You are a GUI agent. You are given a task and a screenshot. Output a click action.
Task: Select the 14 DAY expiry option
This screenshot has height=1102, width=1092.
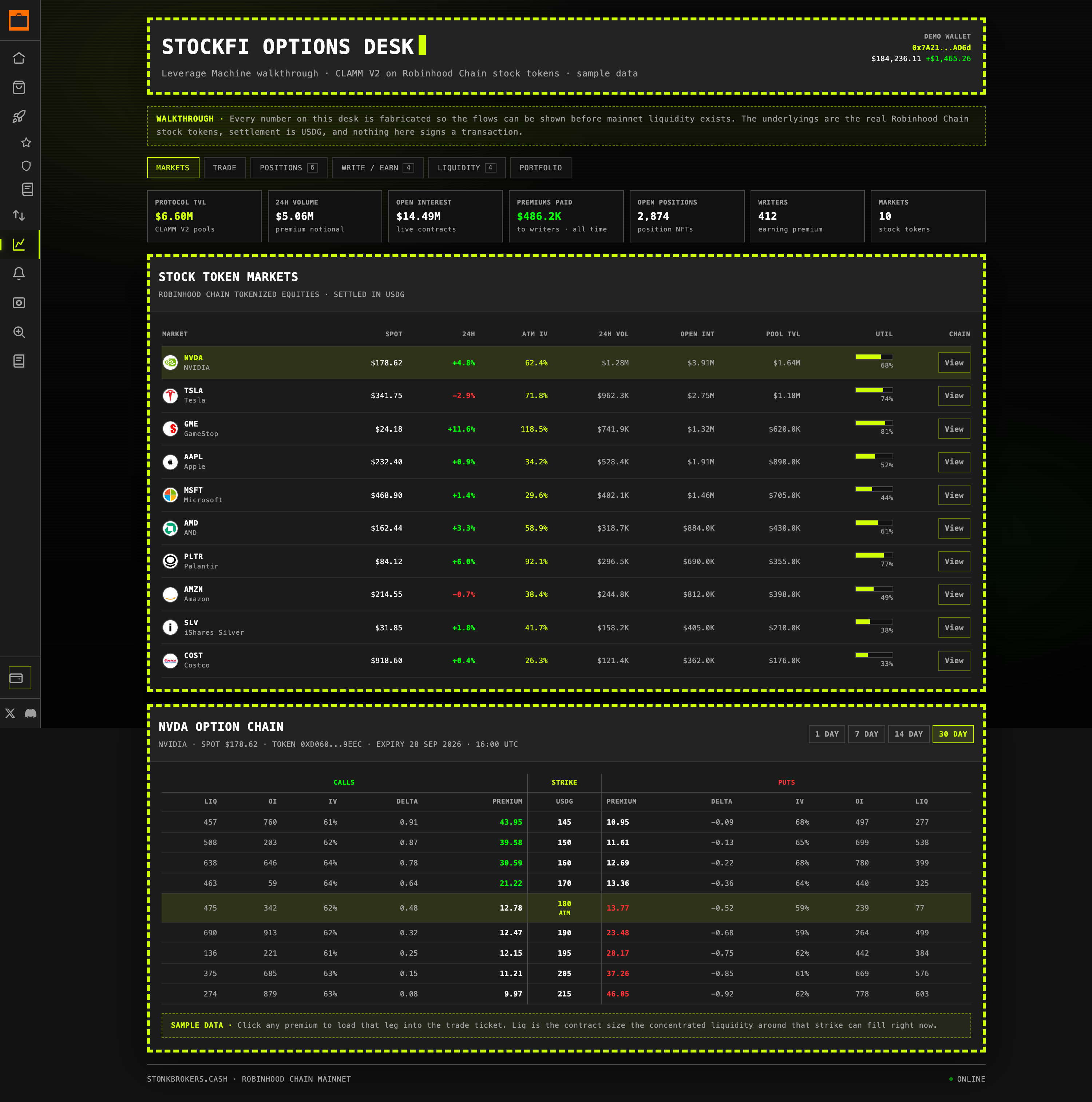(x=909, y=734)
